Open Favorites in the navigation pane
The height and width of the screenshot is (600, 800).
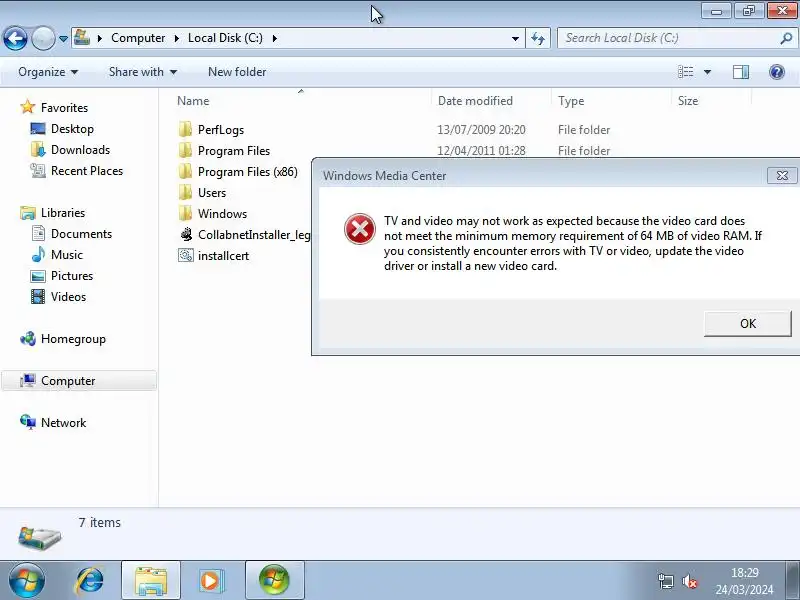point(64,108)
